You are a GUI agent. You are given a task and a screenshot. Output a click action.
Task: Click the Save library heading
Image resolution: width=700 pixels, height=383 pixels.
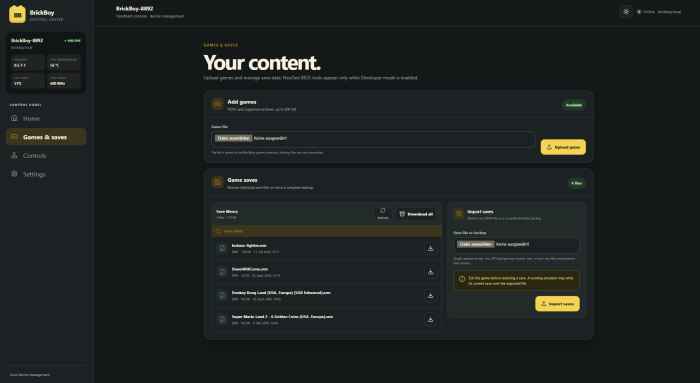click(x=227, y=212)
